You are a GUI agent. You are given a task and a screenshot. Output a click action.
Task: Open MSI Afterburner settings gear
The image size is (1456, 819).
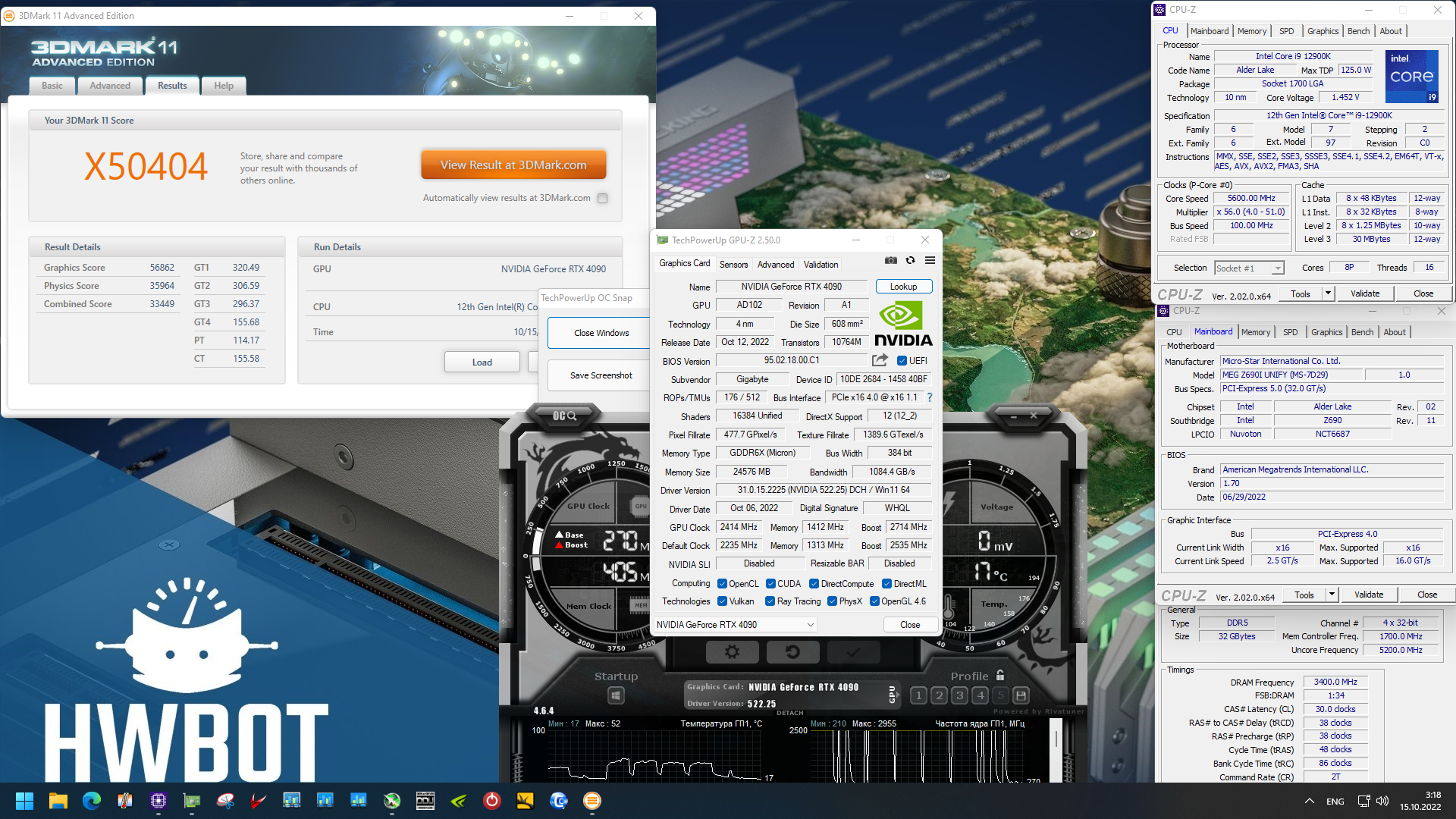(732, 651)
